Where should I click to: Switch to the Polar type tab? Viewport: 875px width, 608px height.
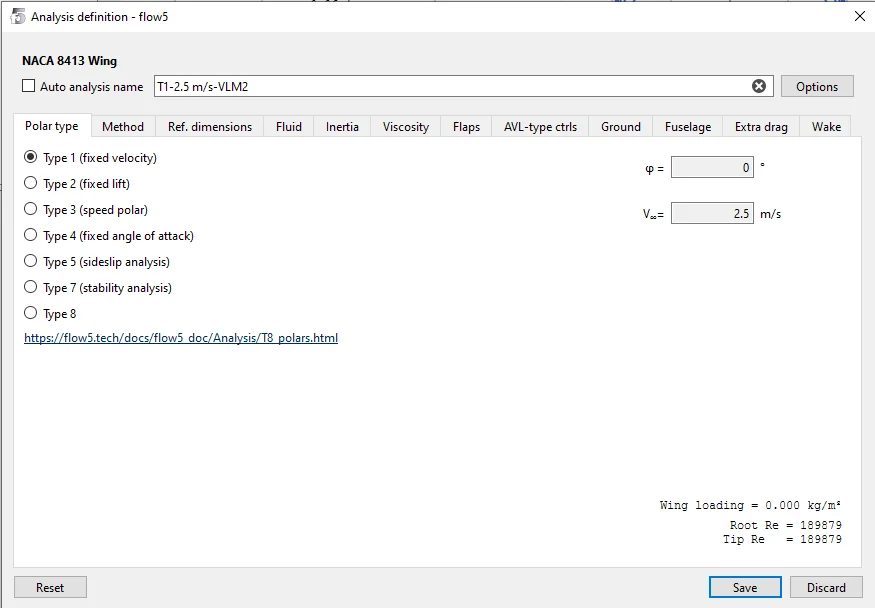52,126
